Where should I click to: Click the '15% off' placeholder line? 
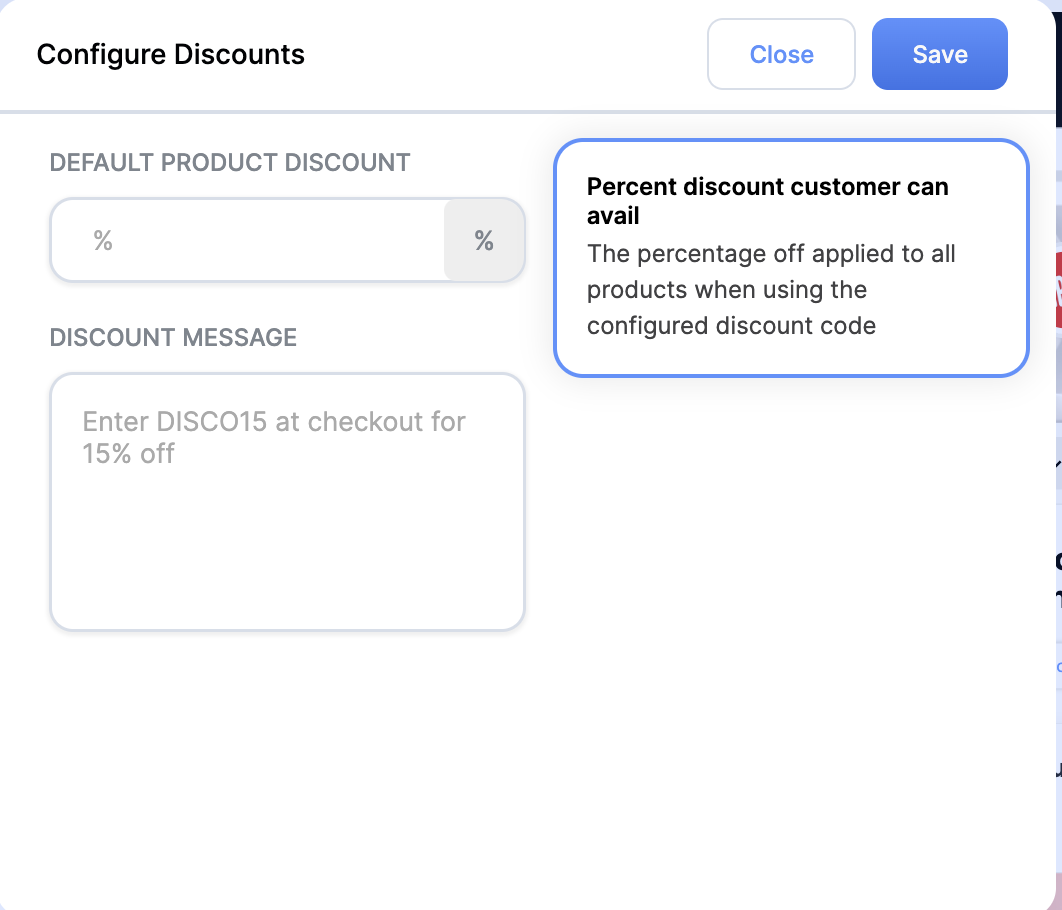pos(128,454)
